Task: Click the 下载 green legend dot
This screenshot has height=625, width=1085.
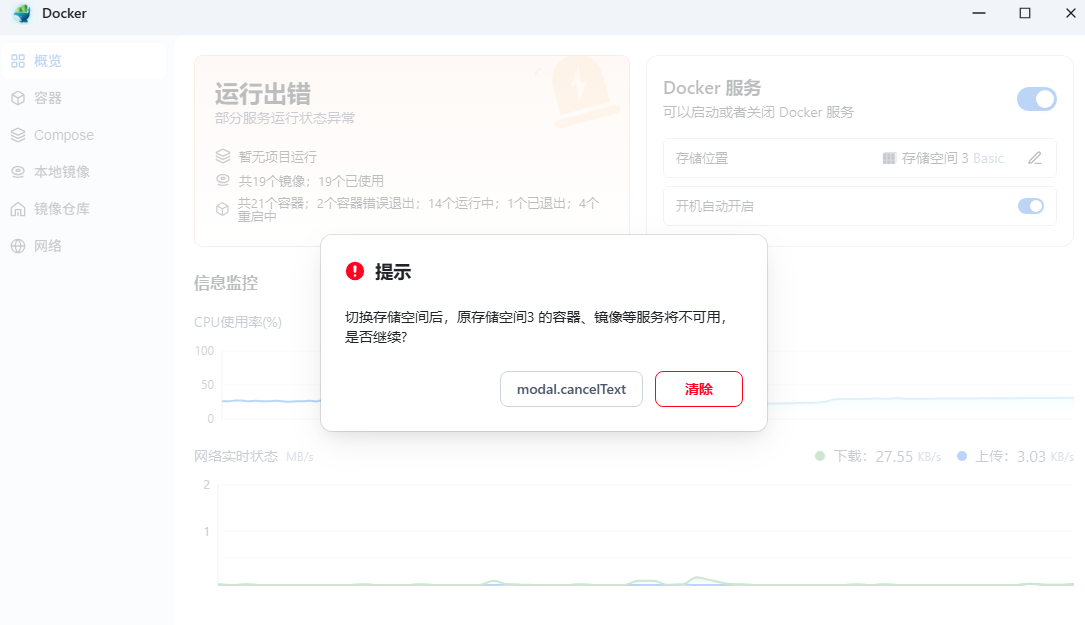Action: [820, 456]
